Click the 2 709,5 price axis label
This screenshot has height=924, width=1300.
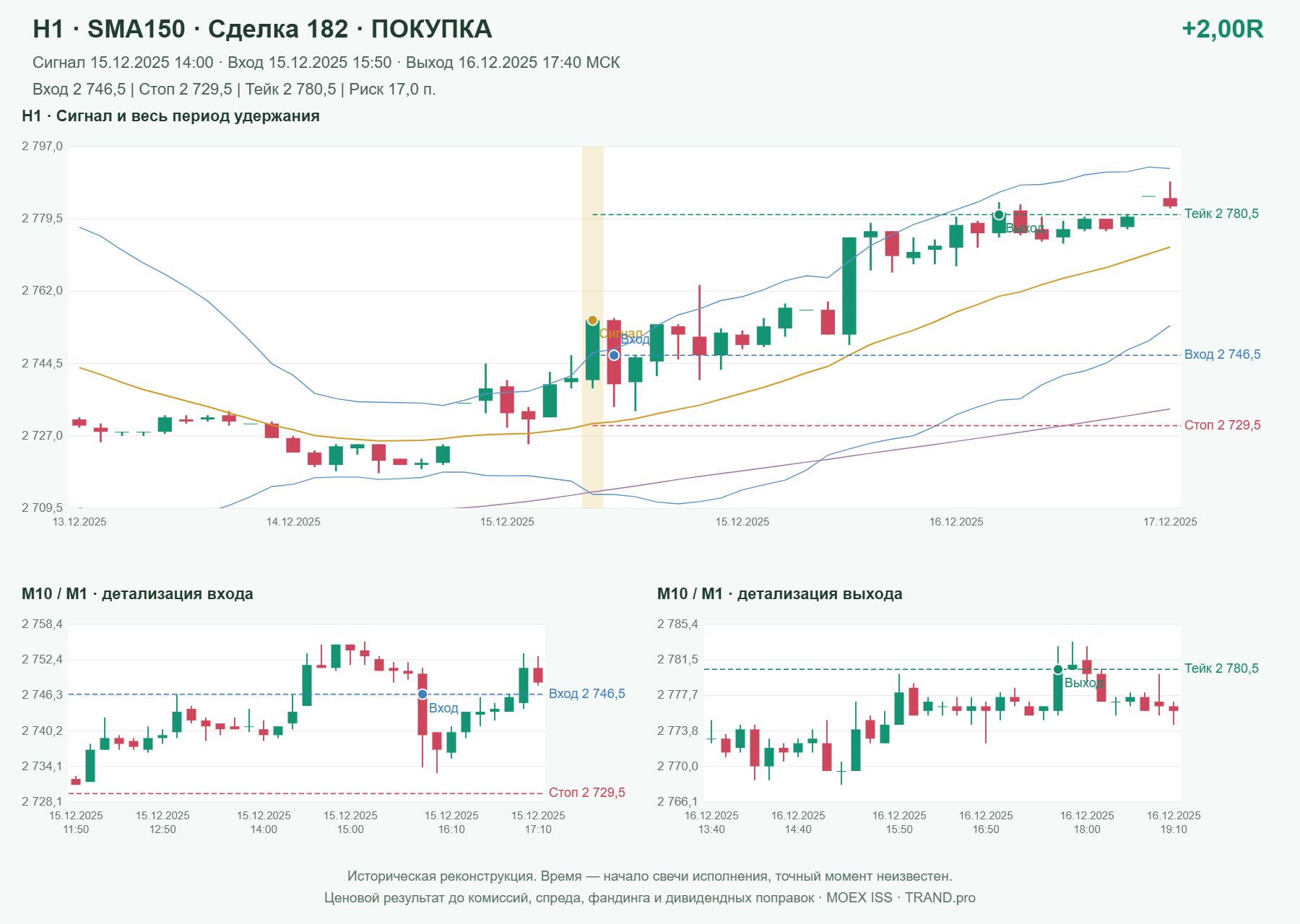coord(42,508)
